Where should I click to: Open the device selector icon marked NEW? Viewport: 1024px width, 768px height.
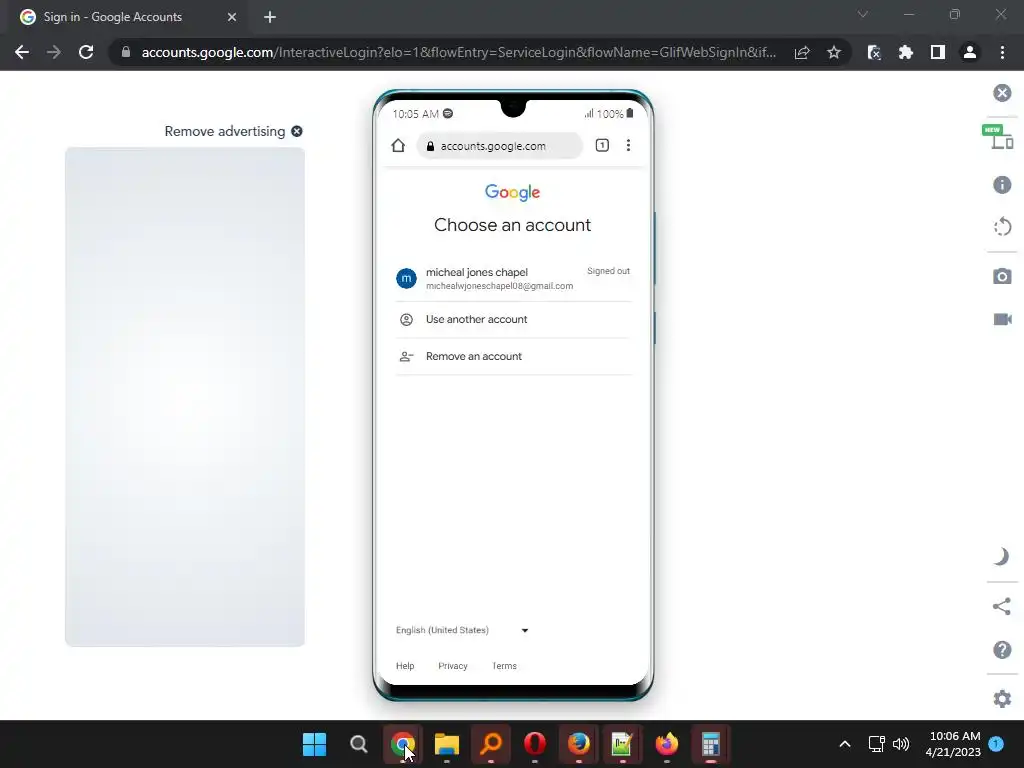998,137
